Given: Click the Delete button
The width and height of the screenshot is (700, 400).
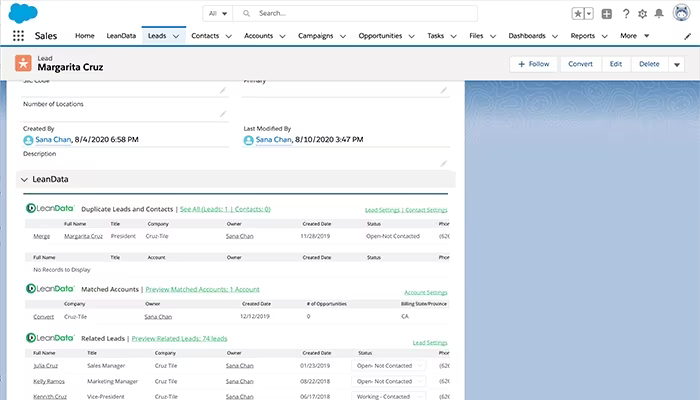Looking at the screenshot, I should point(649,64).
